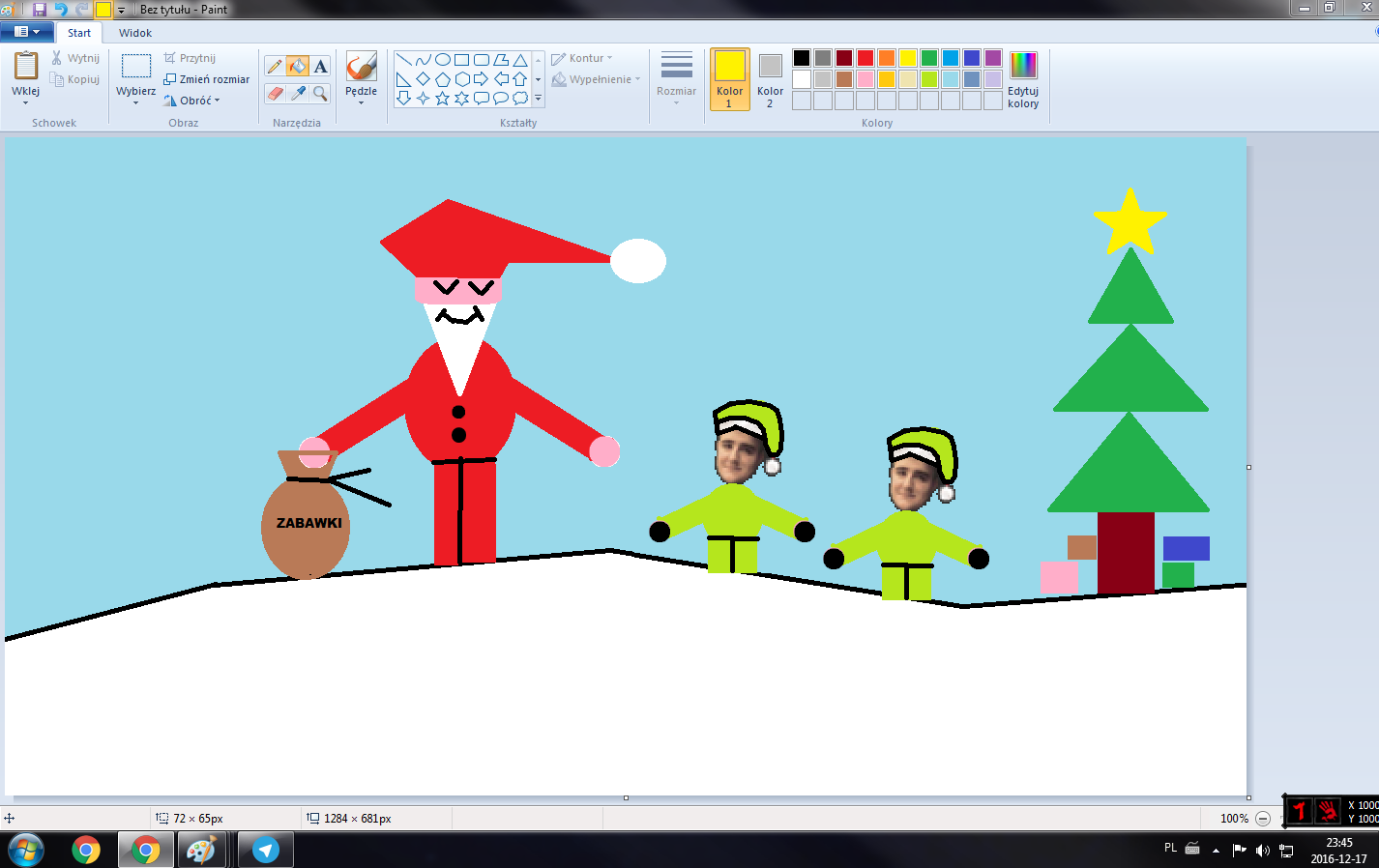Choose the Right arrow shape

pos(482,79)
